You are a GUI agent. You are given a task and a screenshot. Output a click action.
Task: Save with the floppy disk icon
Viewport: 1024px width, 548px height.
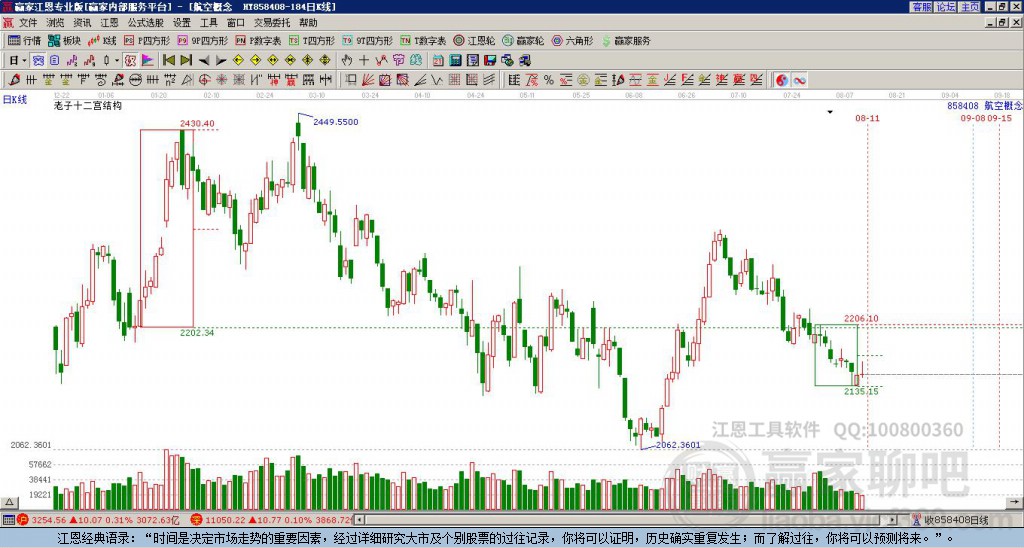490,61
